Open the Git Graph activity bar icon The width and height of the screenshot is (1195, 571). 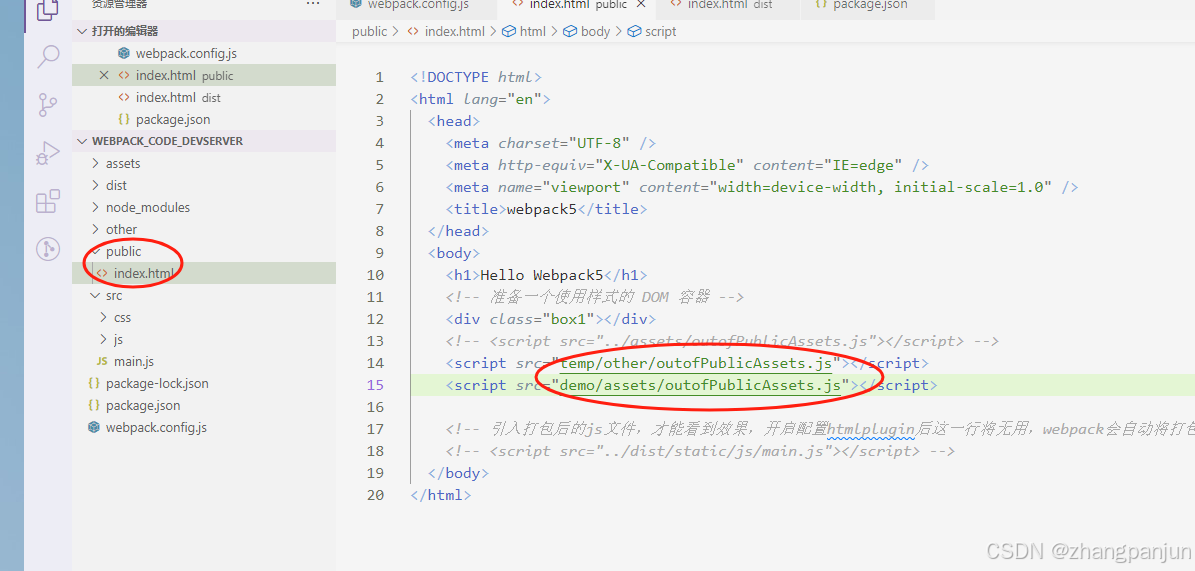(x=47, y=249)
